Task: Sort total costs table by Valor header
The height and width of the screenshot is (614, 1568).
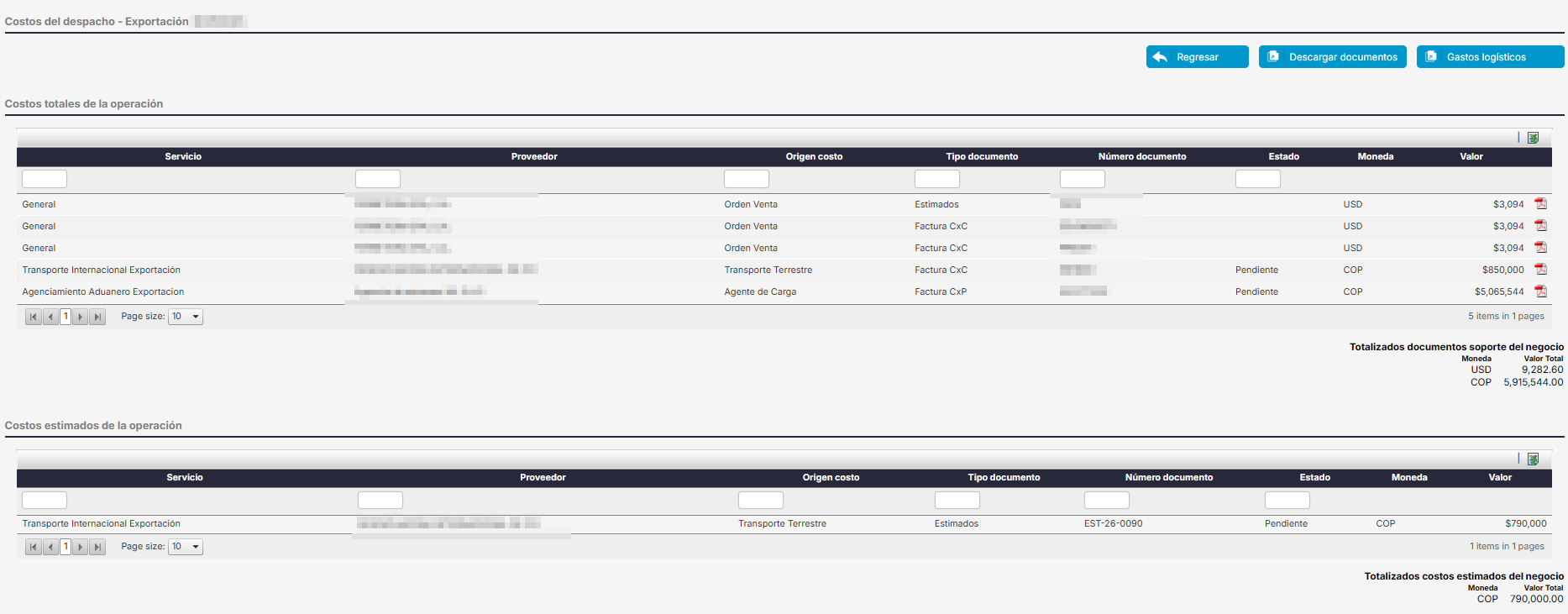Action: pyautogui.click(x=1471, y=157)
